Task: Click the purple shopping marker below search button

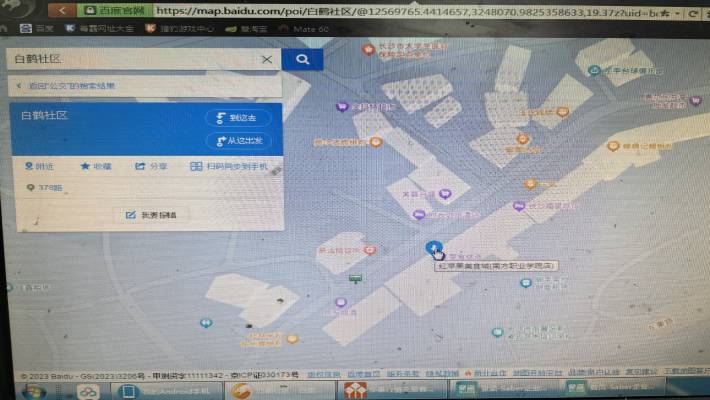Action: (341, 107)
